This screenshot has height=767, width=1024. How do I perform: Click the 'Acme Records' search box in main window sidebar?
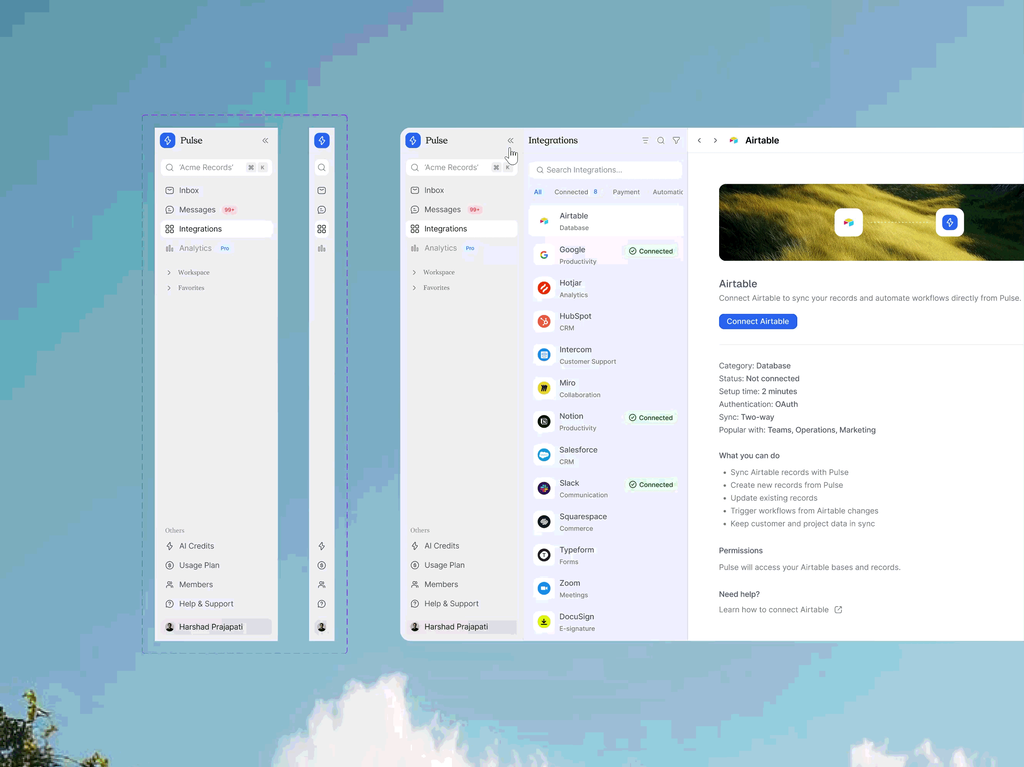pyautogui.click(x=462, y=167)
